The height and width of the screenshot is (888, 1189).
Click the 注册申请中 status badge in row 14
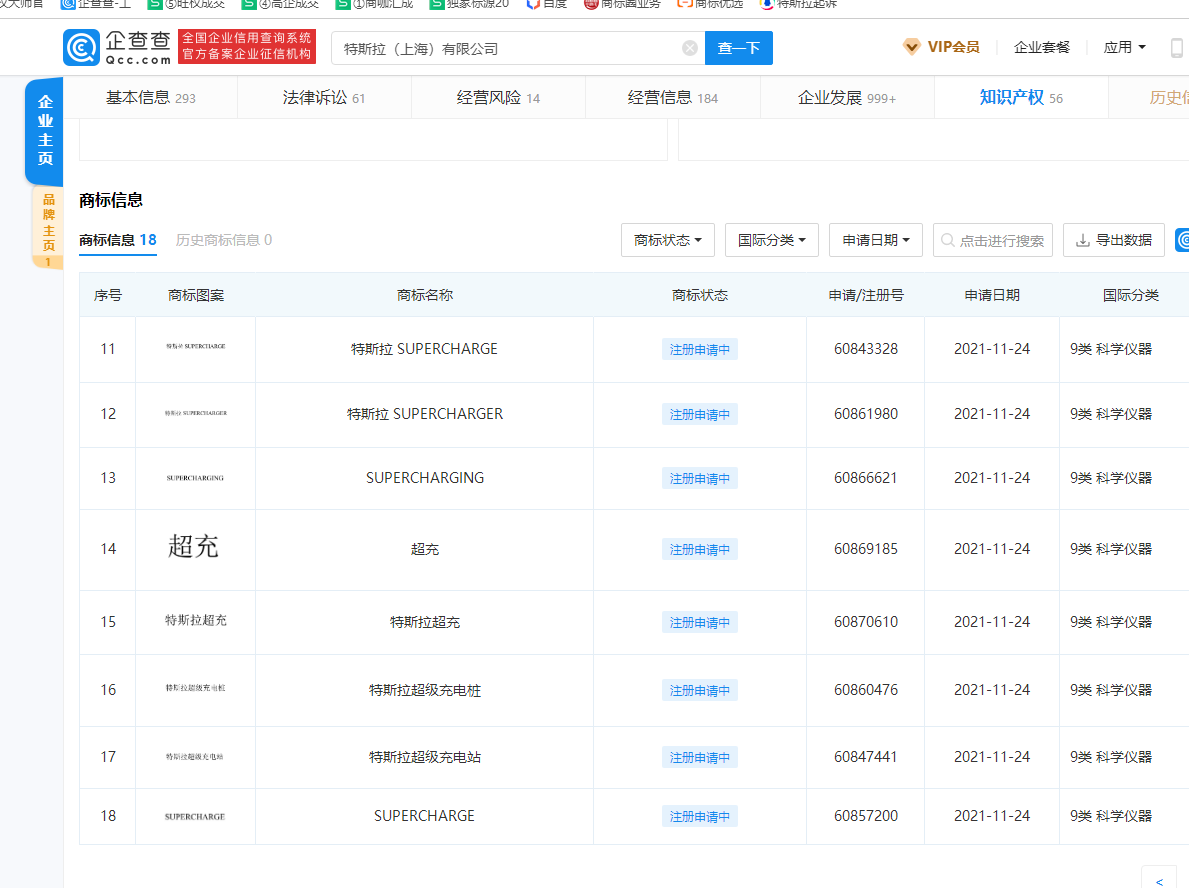[x=699, y=550]
